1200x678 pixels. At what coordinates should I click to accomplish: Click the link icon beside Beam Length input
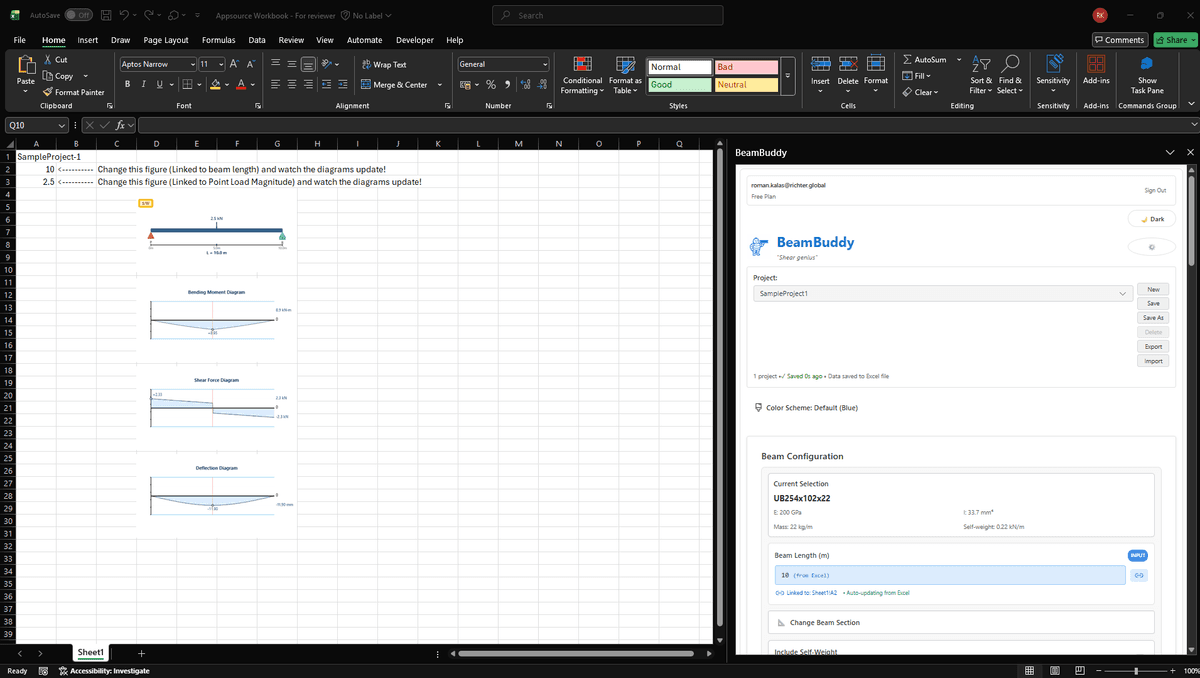[1138, 575]
